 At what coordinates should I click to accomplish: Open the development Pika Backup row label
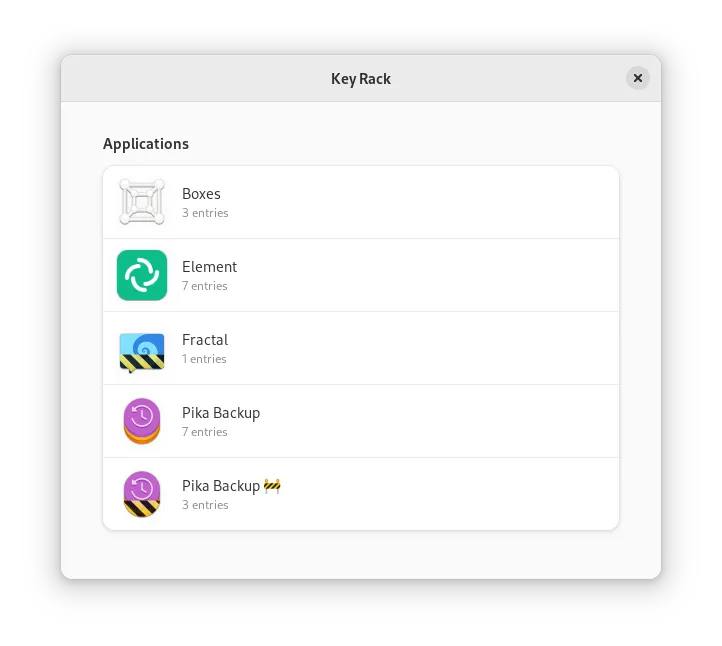[x=221, y=486]
